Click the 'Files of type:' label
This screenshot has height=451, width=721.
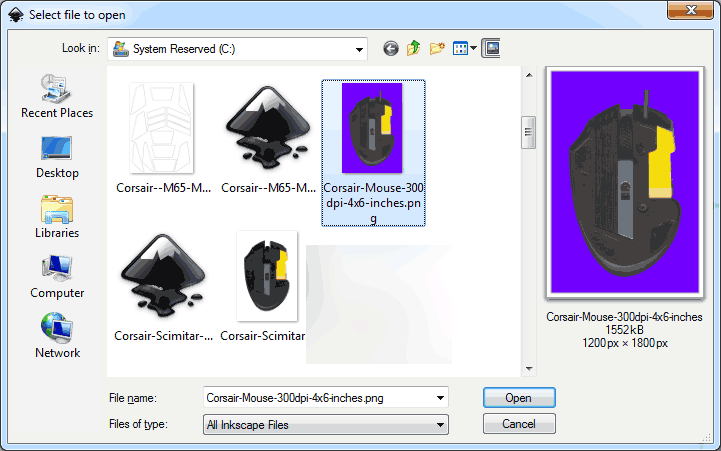tap(138, 424)
